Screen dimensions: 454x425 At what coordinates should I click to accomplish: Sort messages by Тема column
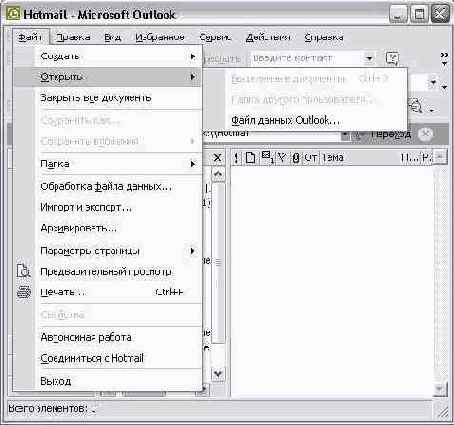[x=360, y=157]
